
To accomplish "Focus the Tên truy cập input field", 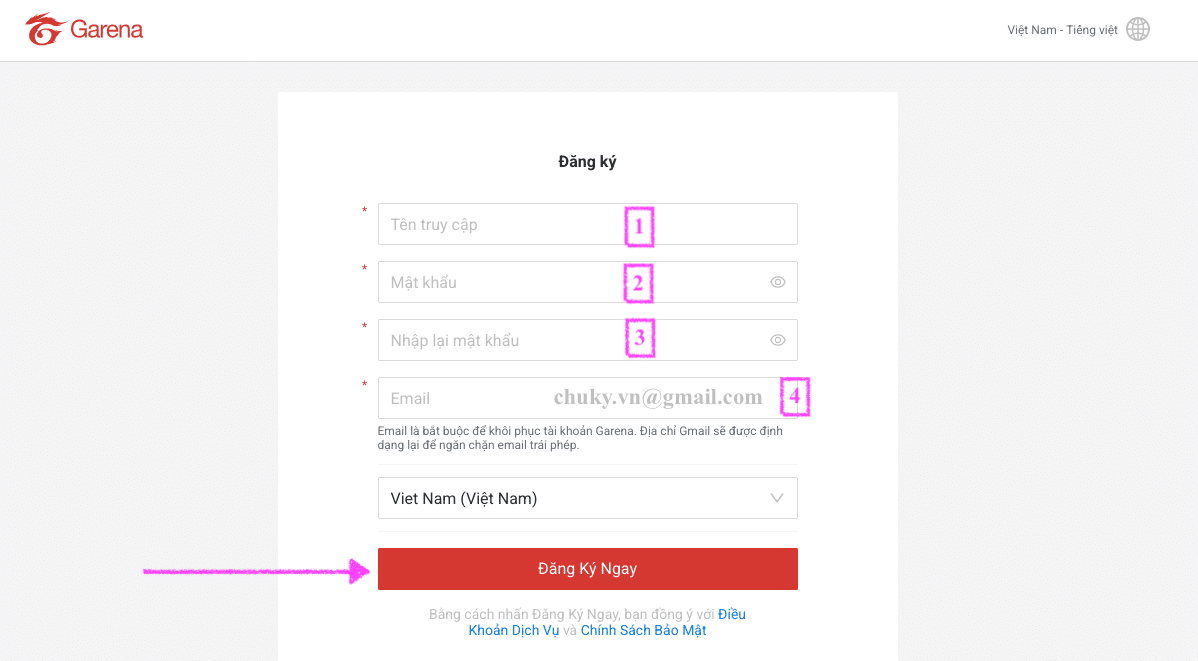I will pyautogui.click(x=588, y=224).
